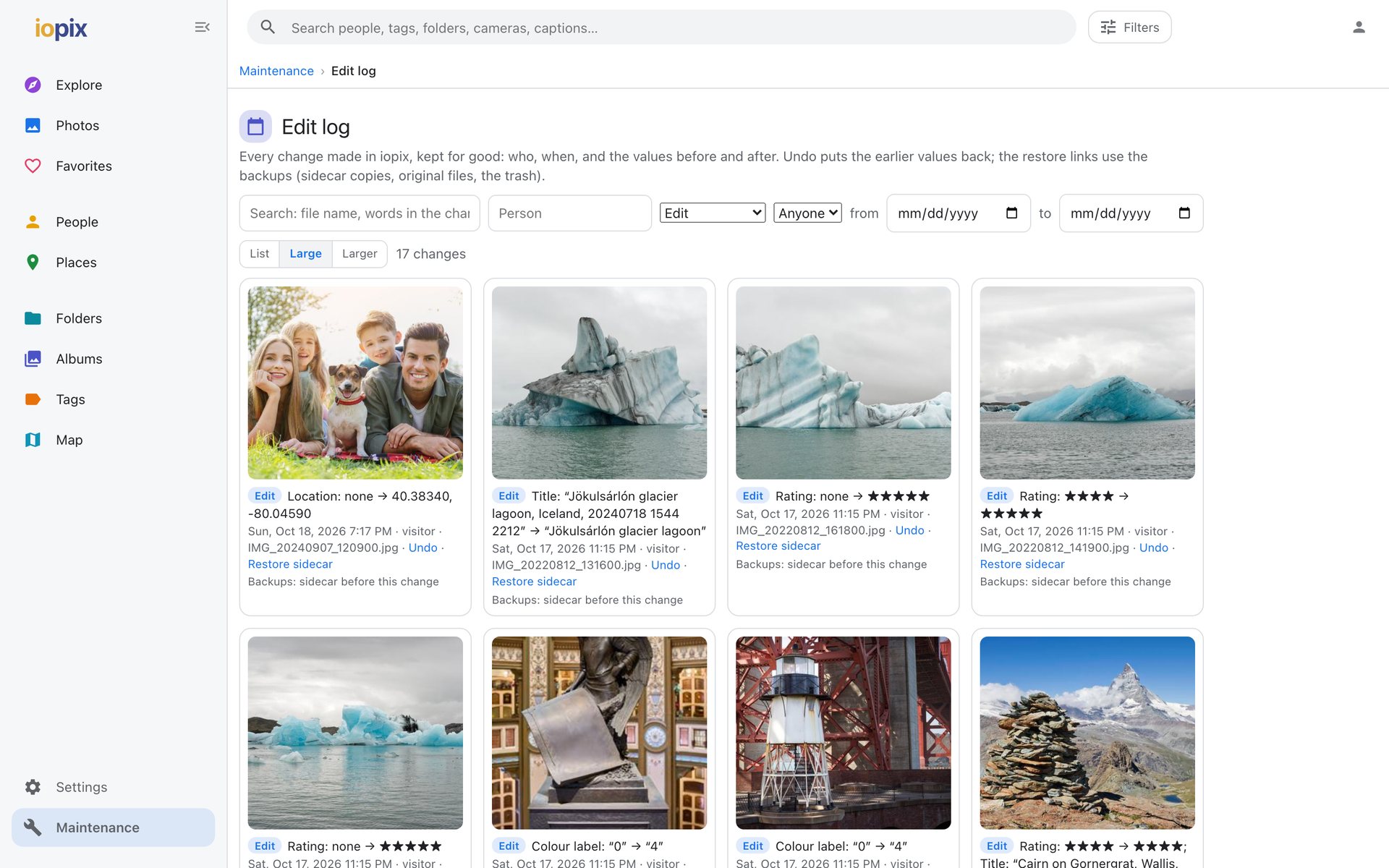This screenshot has height=868, width=1389.
Task: Open the Map icon in sidebar
Action: [33, 440]
